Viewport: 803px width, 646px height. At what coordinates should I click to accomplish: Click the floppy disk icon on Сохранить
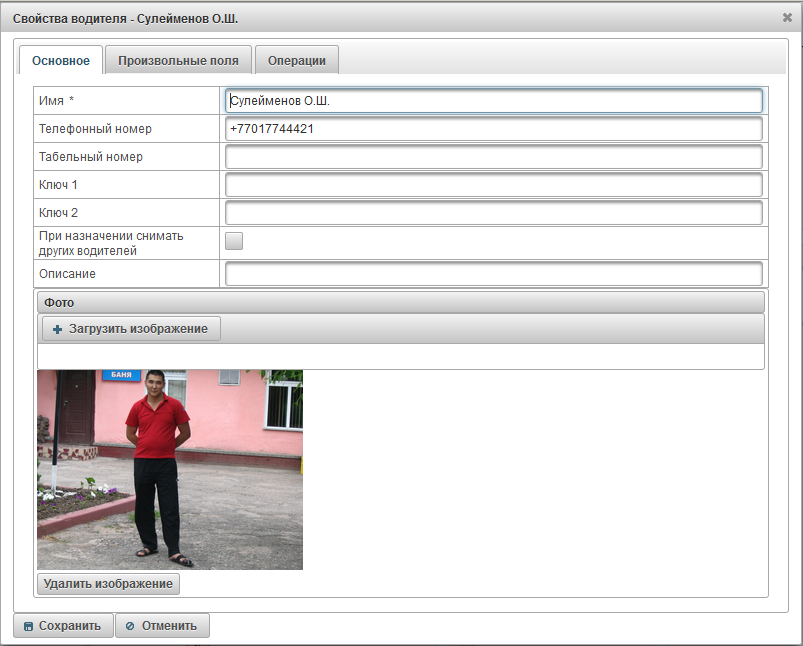pyautogui.click(x=29, y=626)
